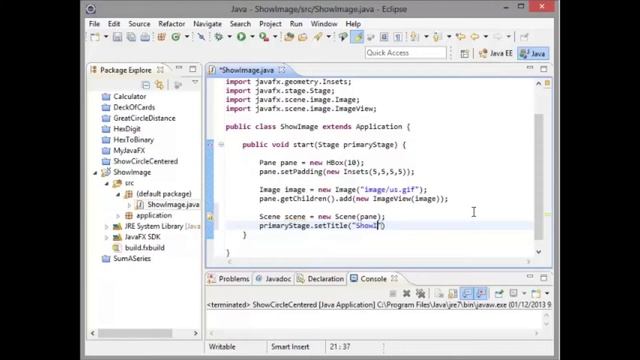Click the Open Perspective icon
Screen dimensions: 640x360
point(464,53)
